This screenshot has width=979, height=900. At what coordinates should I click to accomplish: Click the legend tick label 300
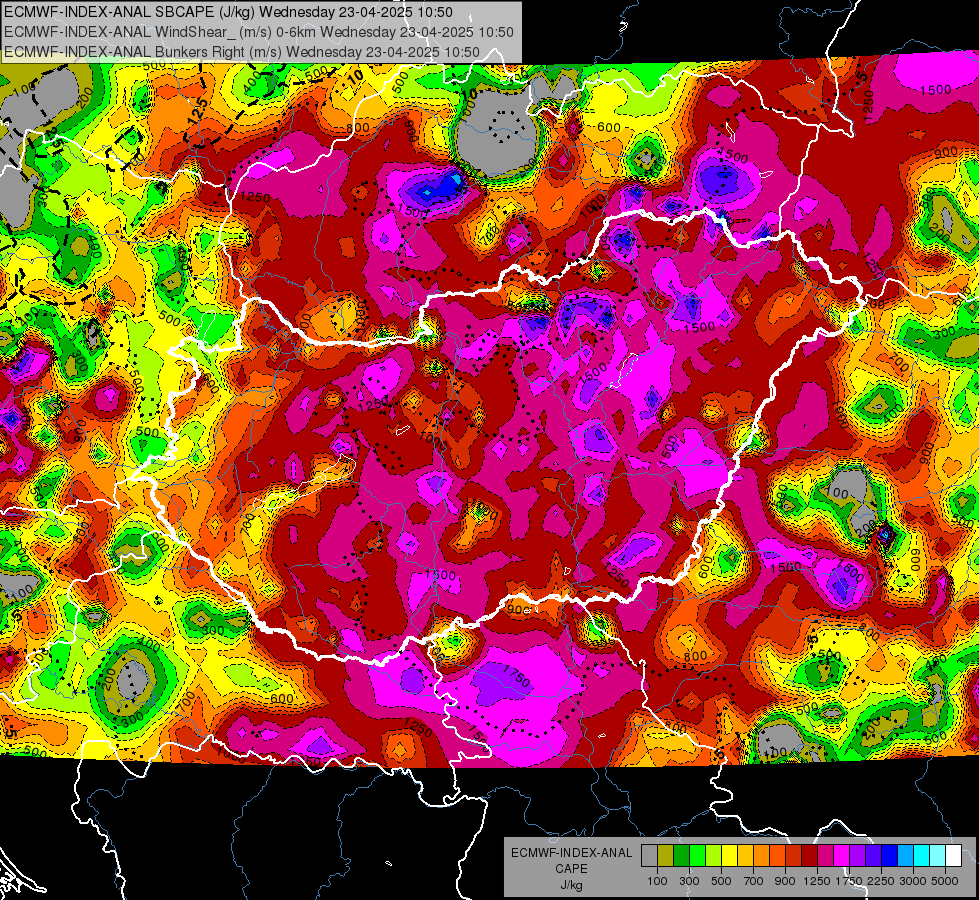[x=689, y=881]
